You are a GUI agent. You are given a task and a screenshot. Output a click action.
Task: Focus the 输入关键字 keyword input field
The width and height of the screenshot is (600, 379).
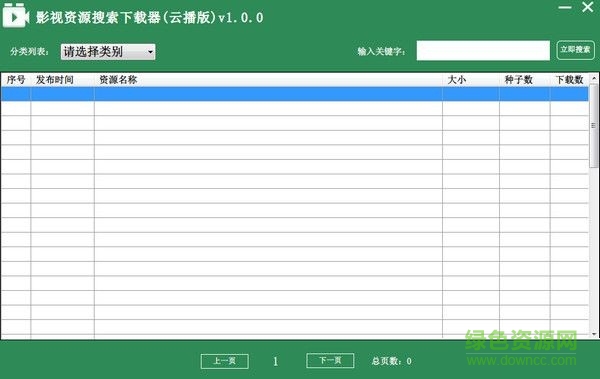(483, 51)
